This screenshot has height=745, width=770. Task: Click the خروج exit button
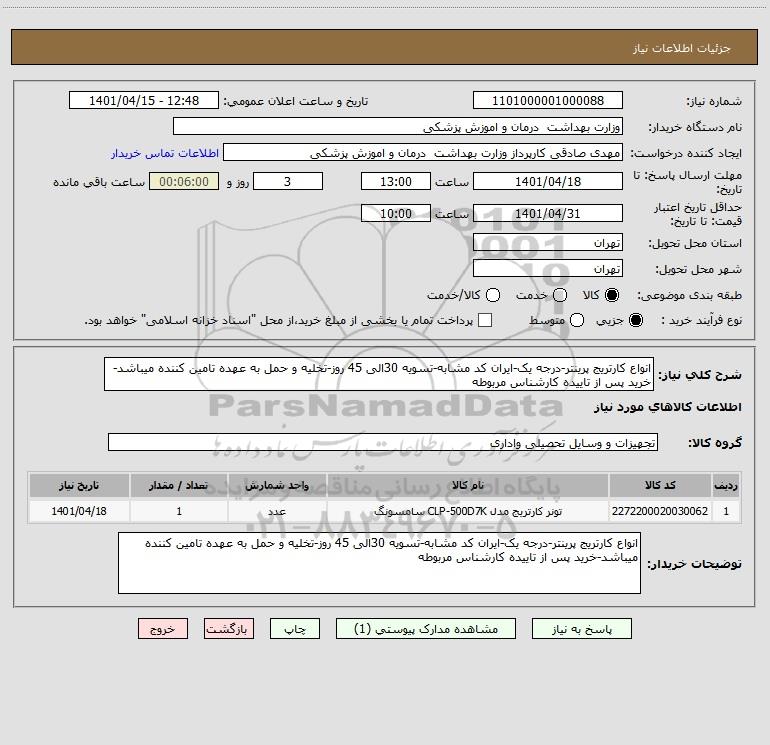point(163,629)
